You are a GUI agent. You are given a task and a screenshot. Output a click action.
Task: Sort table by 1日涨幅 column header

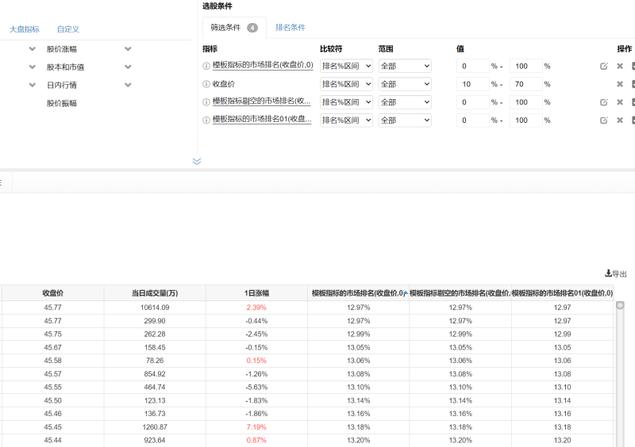256,294
